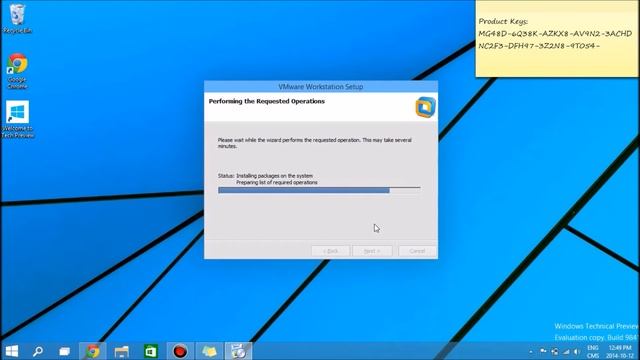Click the disabled Back button
Screen dimensions: 640x360
click(x=330, y=251)
